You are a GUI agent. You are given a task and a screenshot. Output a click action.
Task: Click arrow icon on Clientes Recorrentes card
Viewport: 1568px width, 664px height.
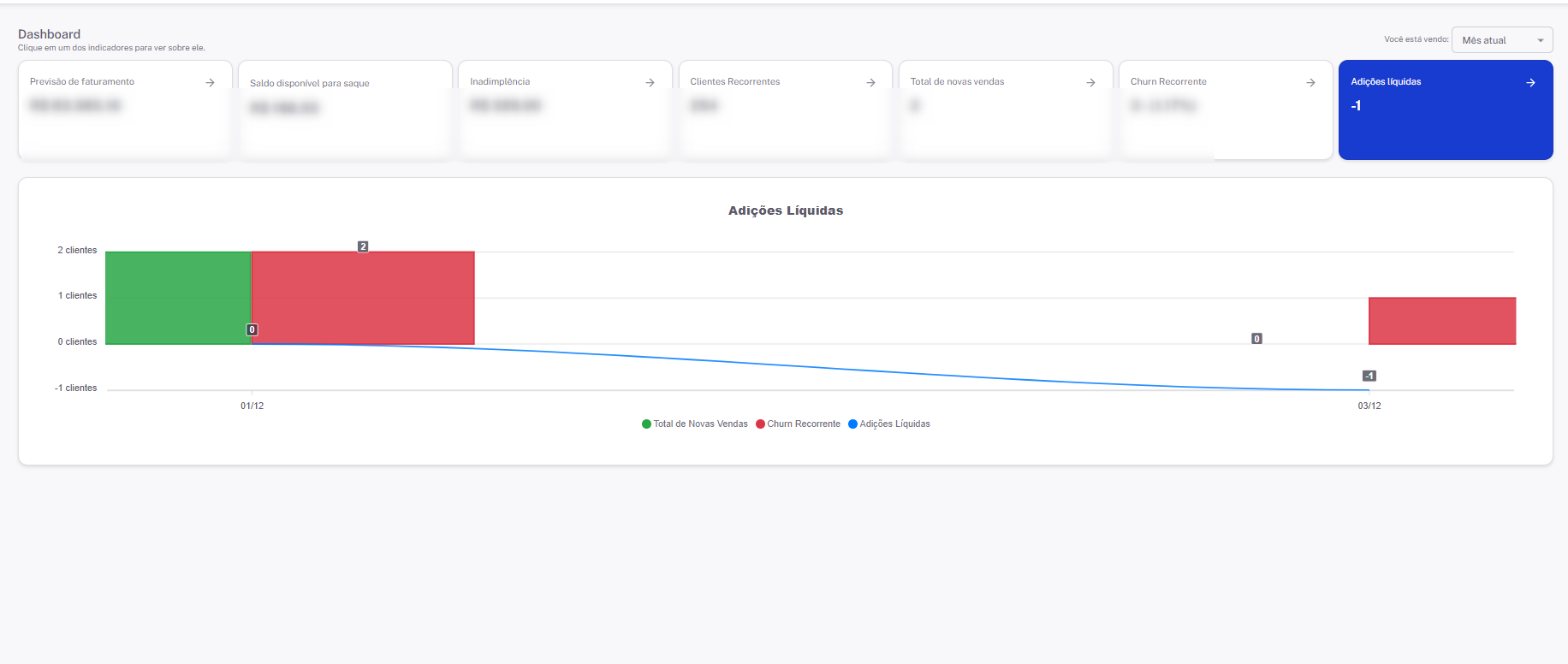(x=870, y=83)
